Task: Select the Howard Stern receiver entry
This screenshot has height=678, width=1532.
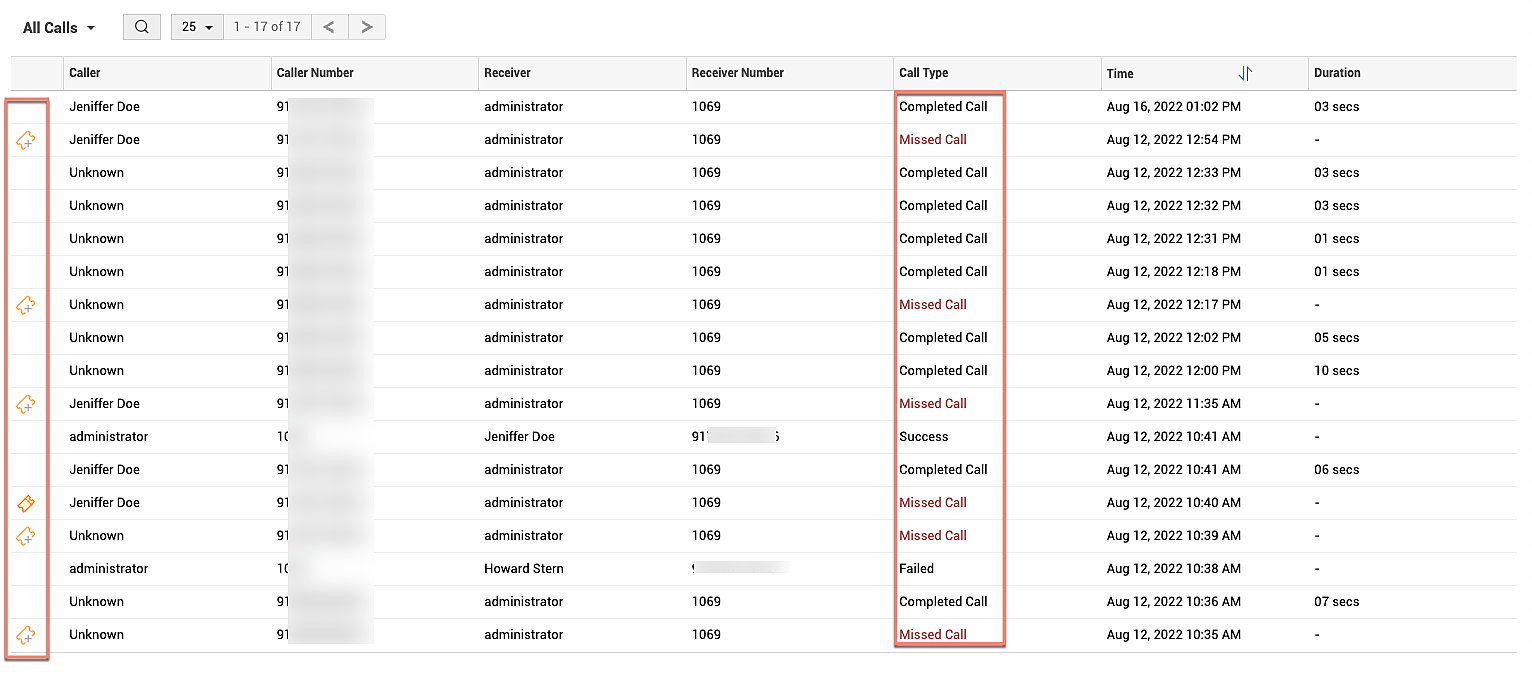Action: point(523,569)
